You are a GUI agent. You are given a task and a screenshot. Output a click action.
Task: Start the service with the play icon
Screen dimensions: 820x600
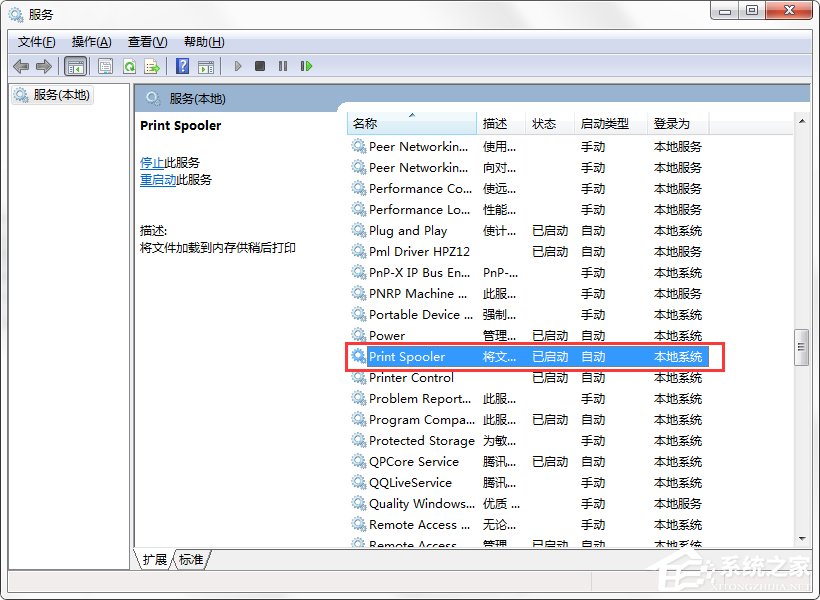coord(237,66)
